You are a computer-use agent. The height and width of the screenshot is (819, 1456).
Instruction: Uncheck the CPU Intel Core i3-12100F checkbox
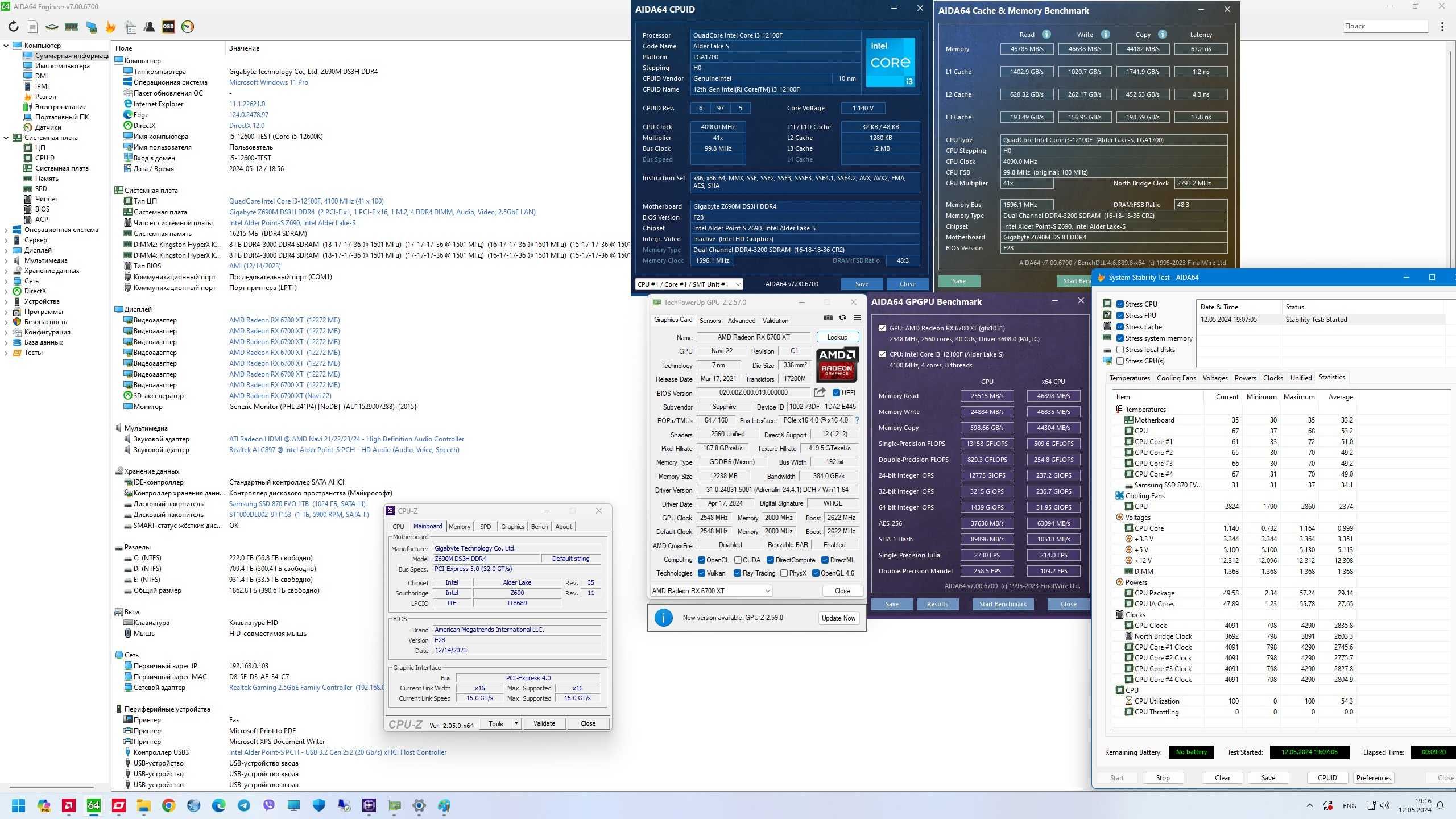coord(882,354)
